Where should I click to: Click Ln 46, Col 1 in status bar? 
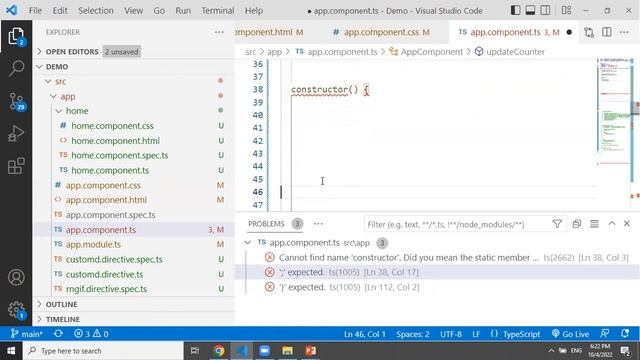click(364, 334)
